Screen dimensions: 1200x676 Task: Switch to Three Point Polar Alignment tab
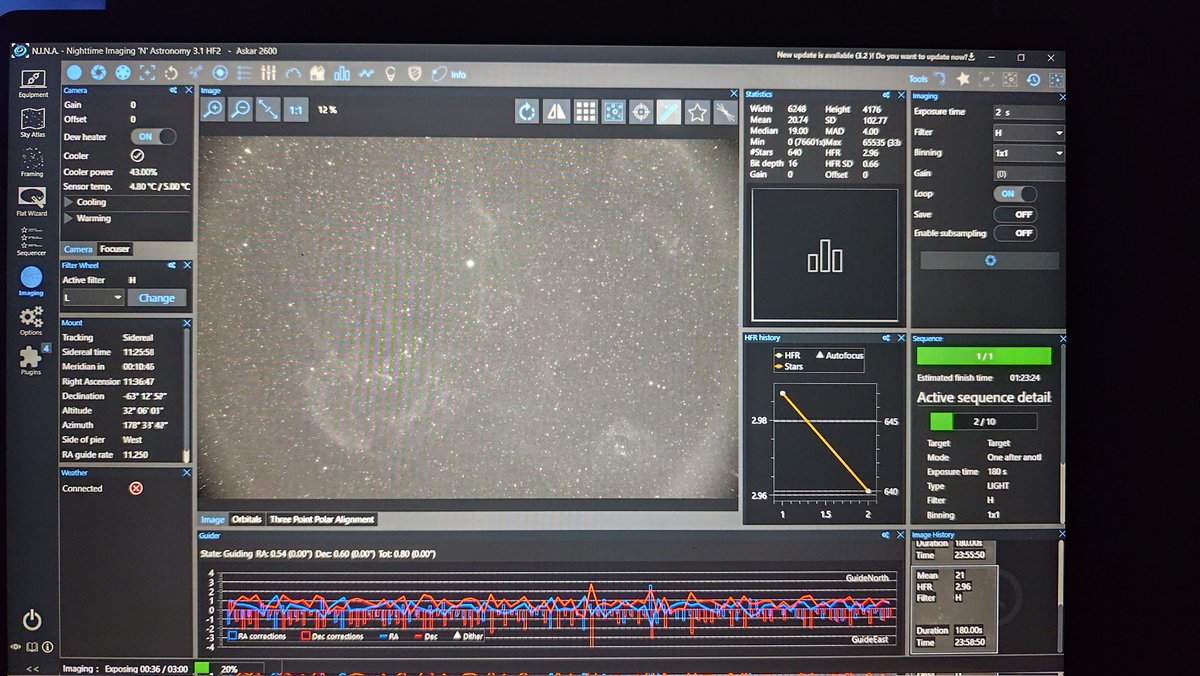[321, 520]
